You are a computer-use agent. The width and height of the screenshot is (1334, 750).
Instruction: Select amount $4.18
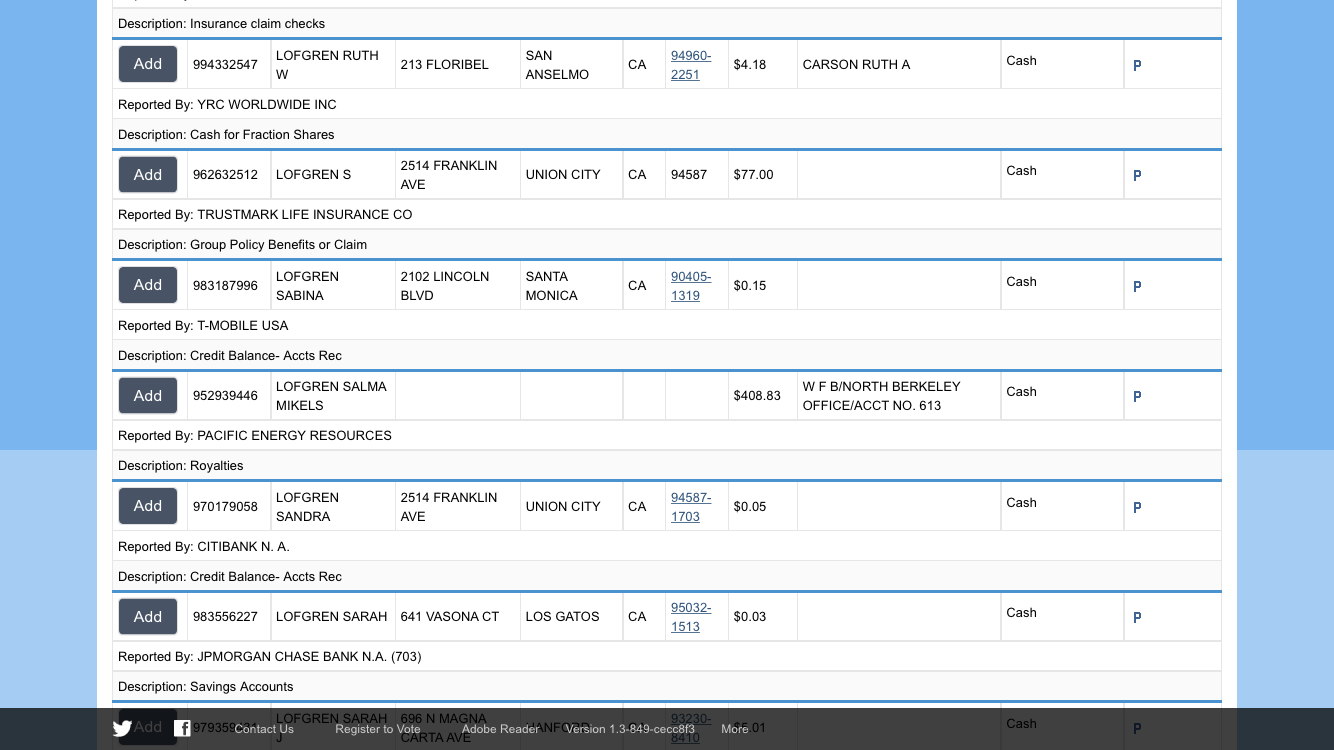750,65
